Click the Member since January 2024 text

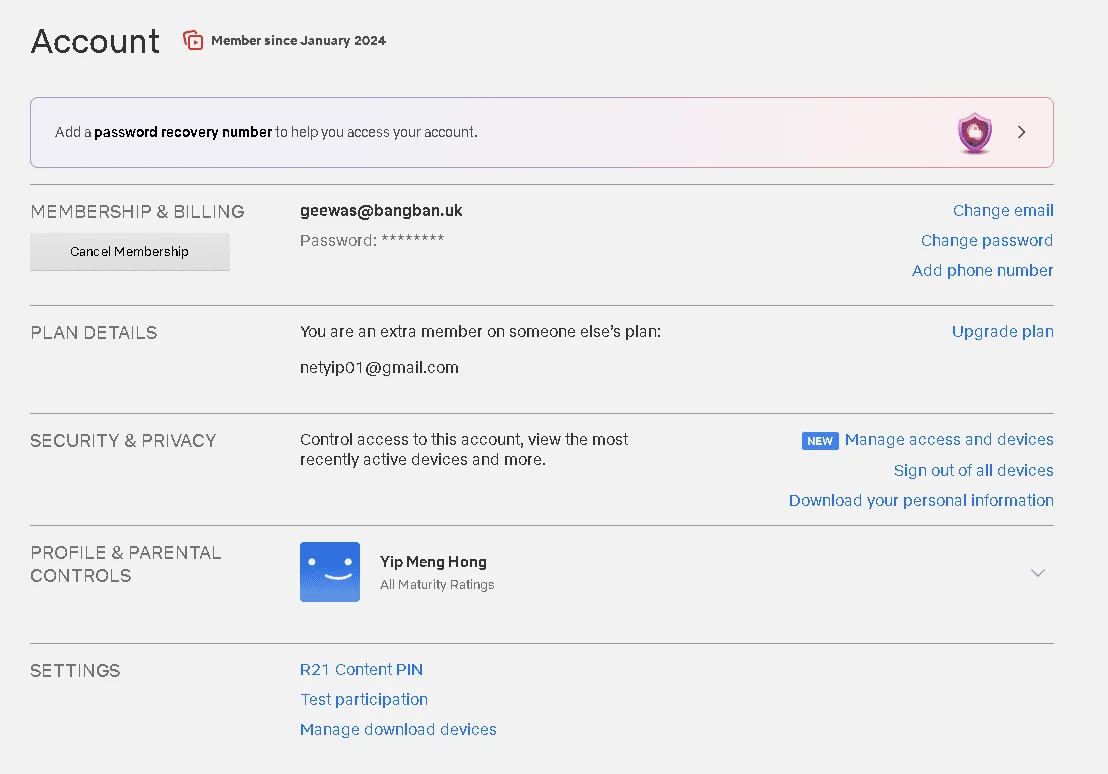point(298,40)
